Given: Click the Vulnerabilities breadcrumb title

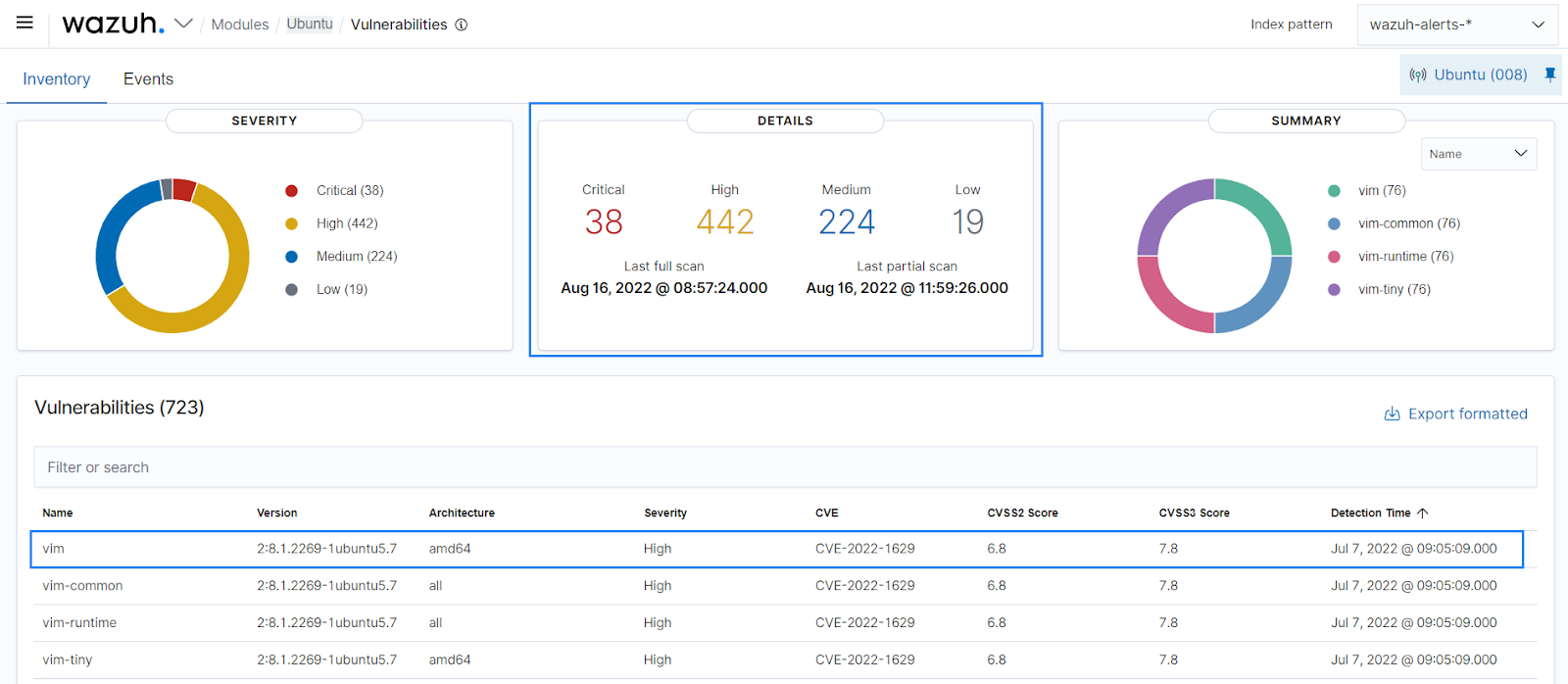Looking at the screenshot, I should tap(399, 24).
